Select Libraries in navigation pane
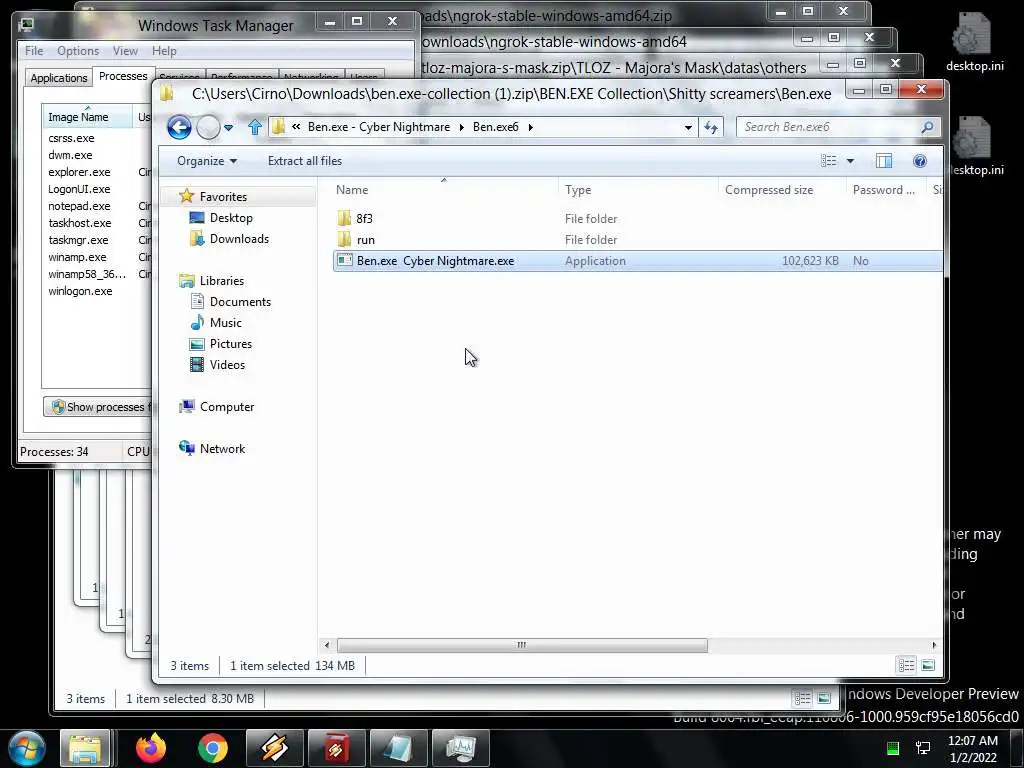This screenshot has height=768, width=1024. pyautogui.click(x=221, y=280)
